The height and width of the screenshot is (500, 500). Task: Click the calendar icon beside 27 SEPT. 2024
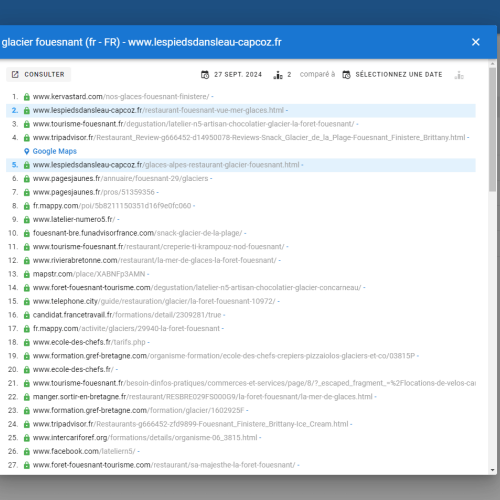click(205, 75)
